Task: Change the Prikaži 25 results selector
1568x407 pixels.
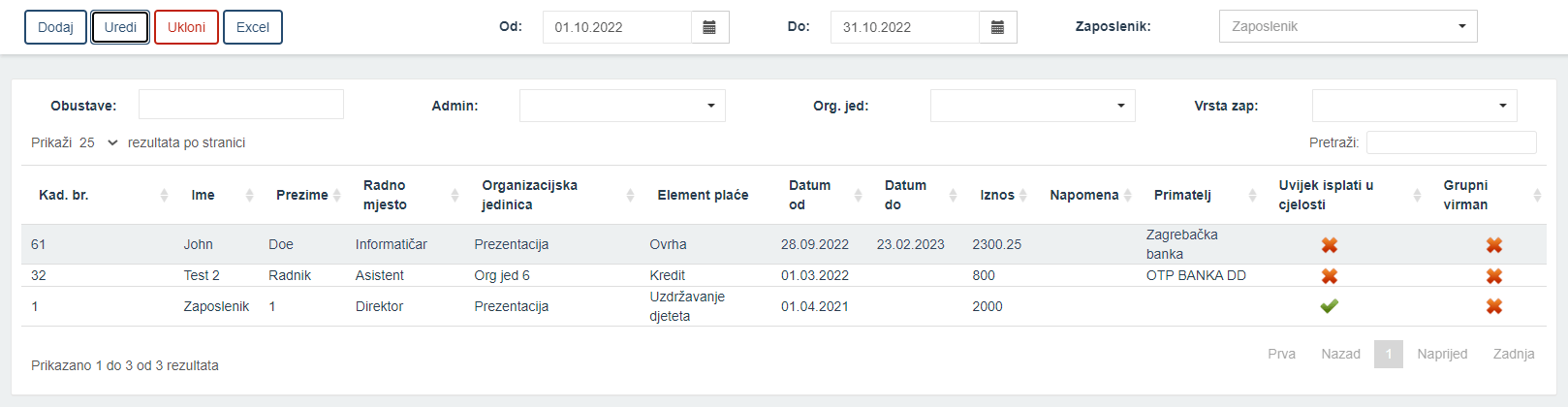Action: (99, 142)
